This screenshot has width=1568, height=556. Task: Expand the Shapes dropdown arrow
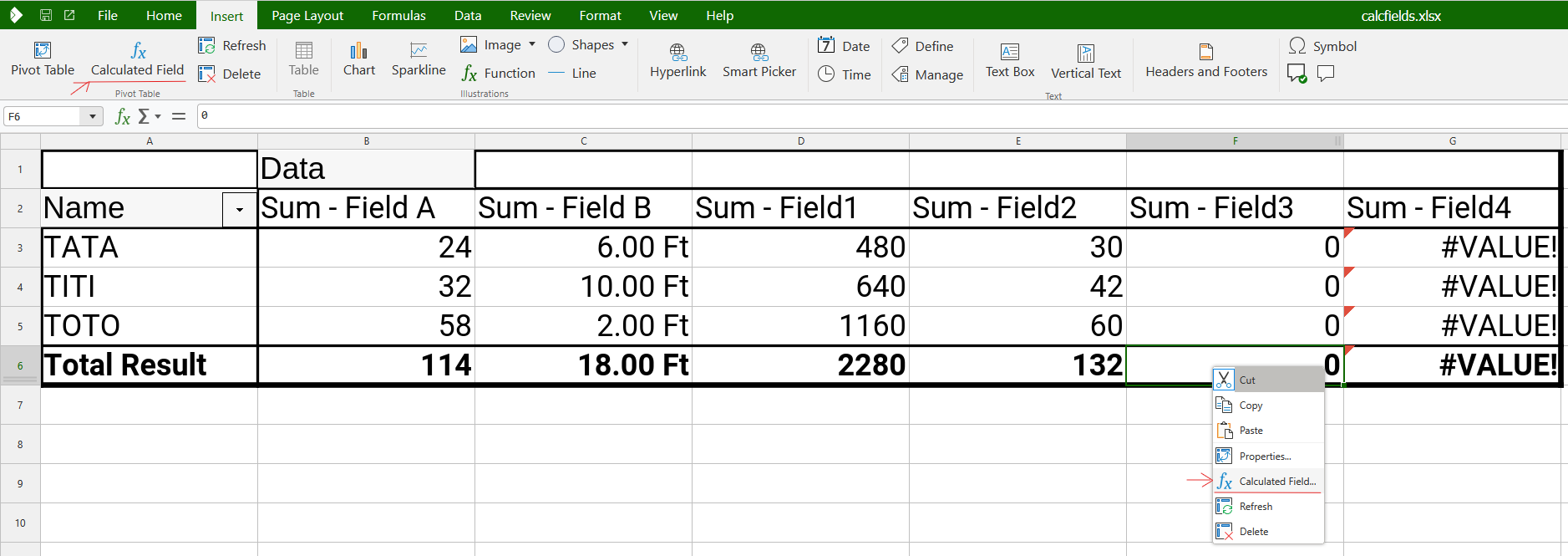(x=625, y=44)
